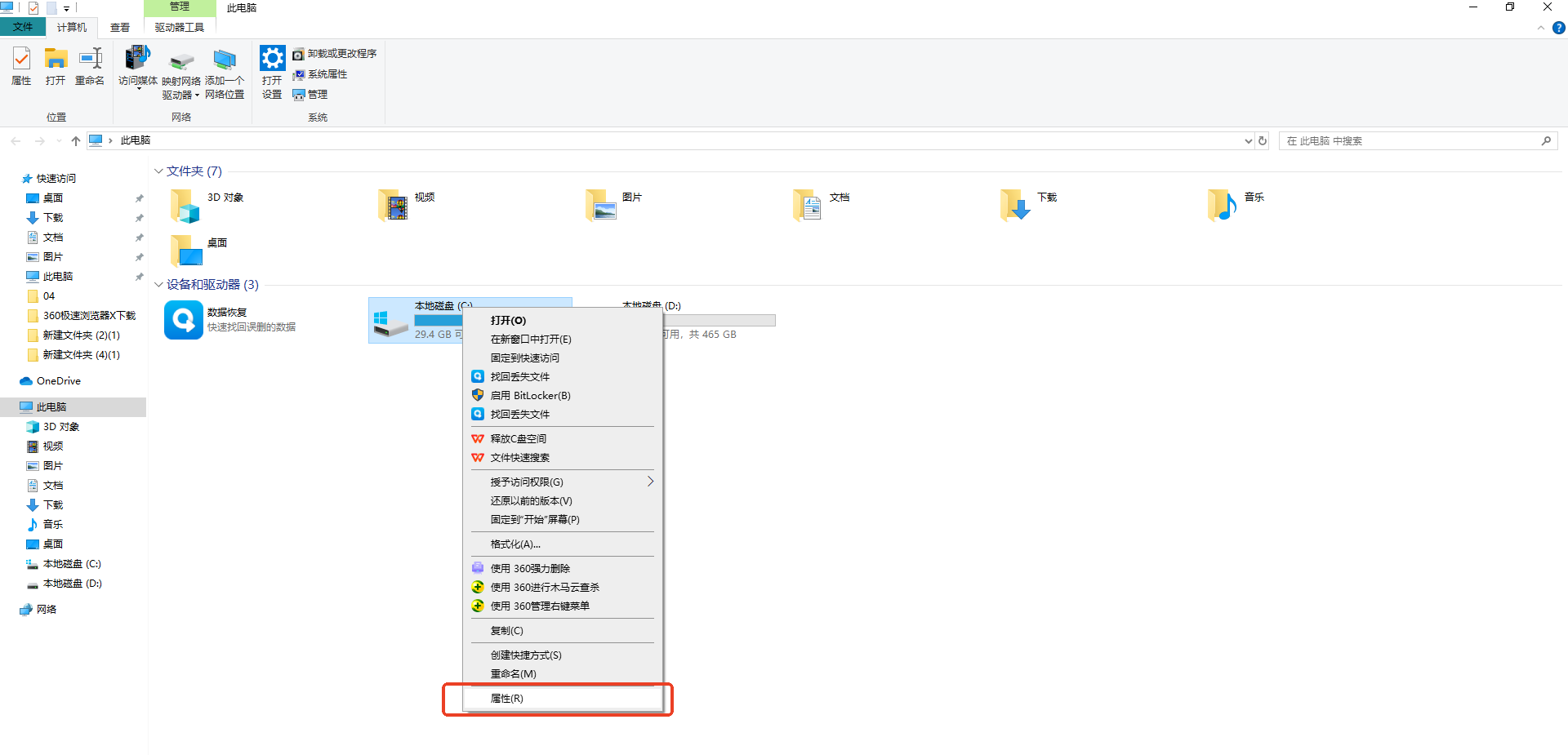Unpin 下载 from 快速访问

140,217
